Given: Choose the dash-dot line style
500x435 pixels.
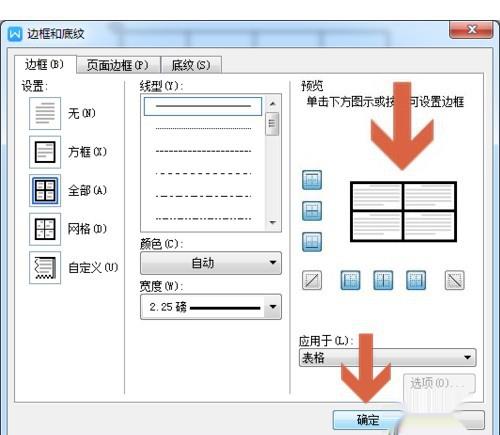Looking at the screenshot, I should [x=203, y=196].
